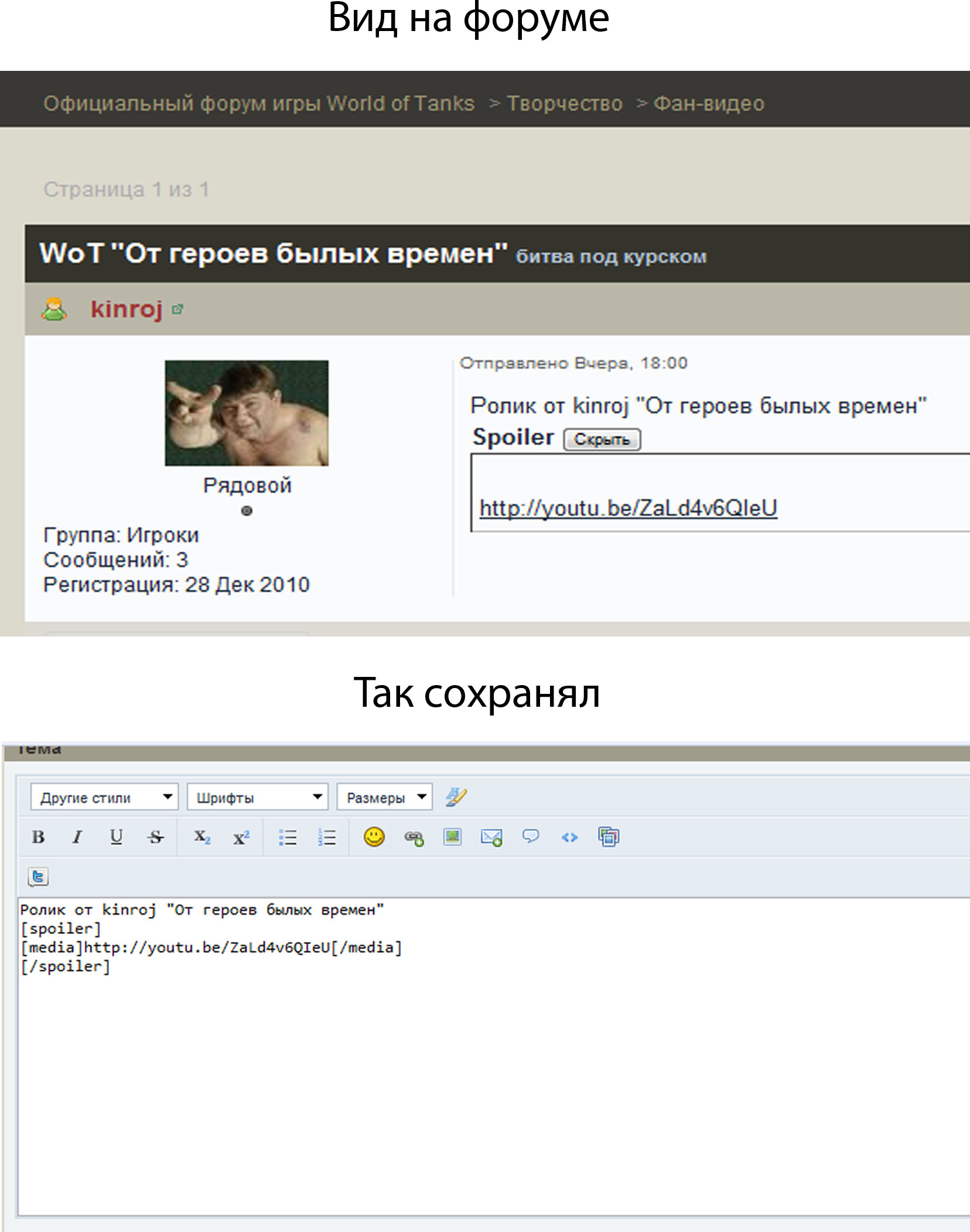Viewport: 970px width, 1232px height.
Task: Insert a bulleted list
Action: [288, 837]
